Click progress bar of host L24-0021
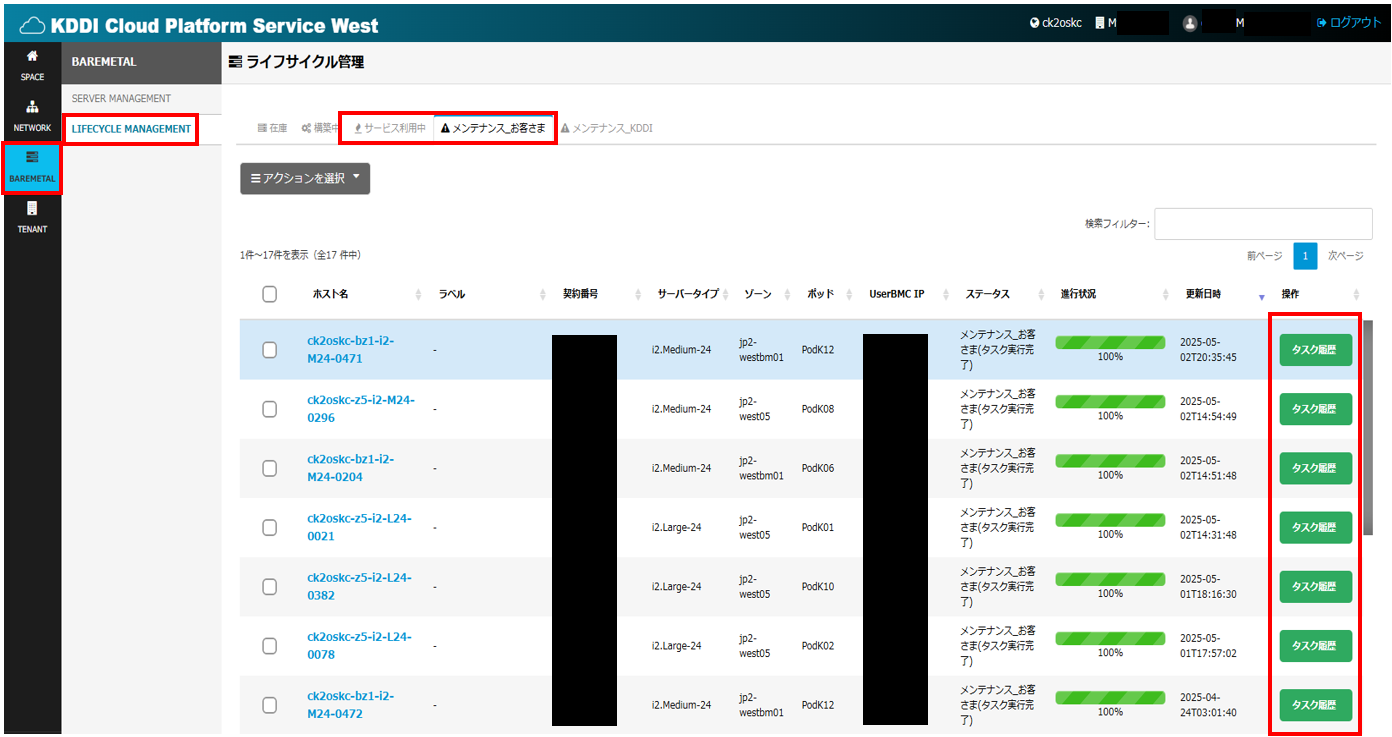Viewport: 1392px width, 737px height. point(1110,520)
